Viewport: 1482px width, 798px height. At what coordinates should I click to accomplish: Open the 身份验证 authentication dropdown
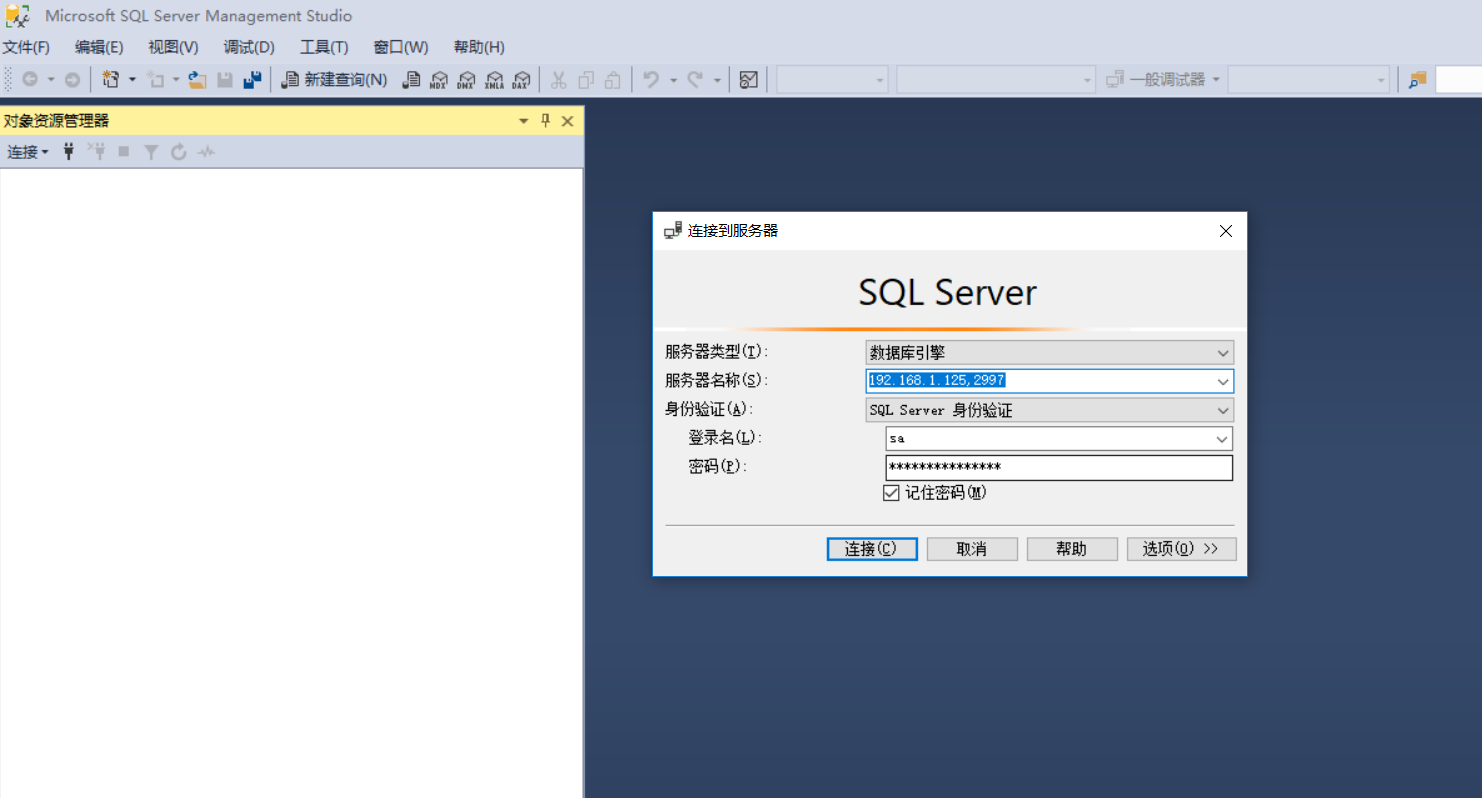(x=1222, y=410)
